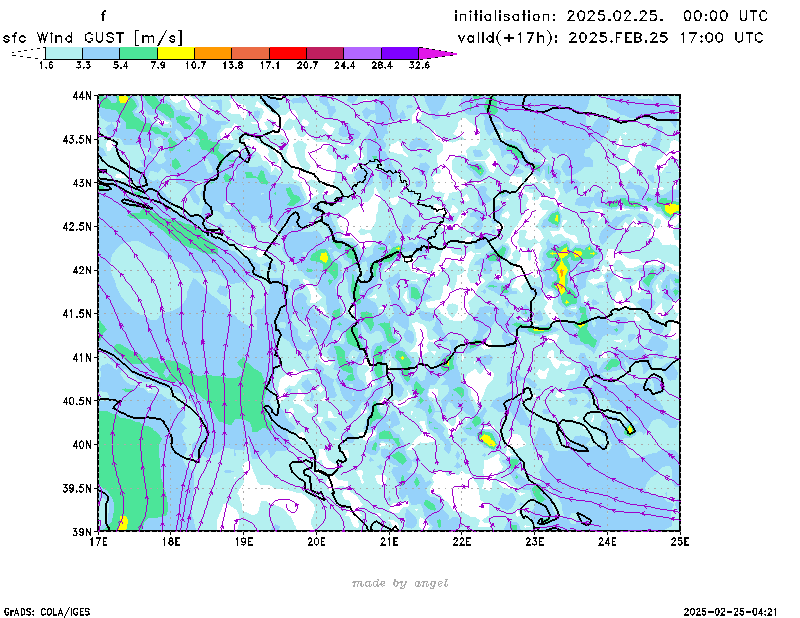The image size is (800, 618).
Task: Click the 25E longitude axis label
Action: coord(679,541)
